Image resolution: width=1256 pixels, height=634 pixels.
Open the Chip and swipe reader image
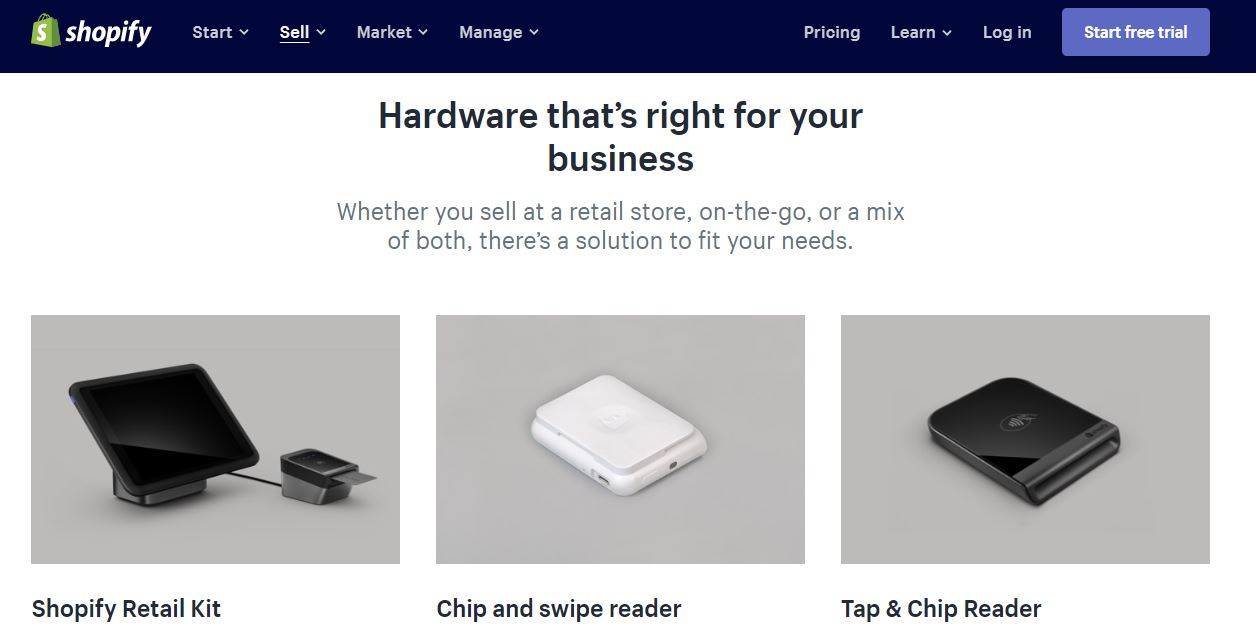pyautogui.click(x=620, y=440)
